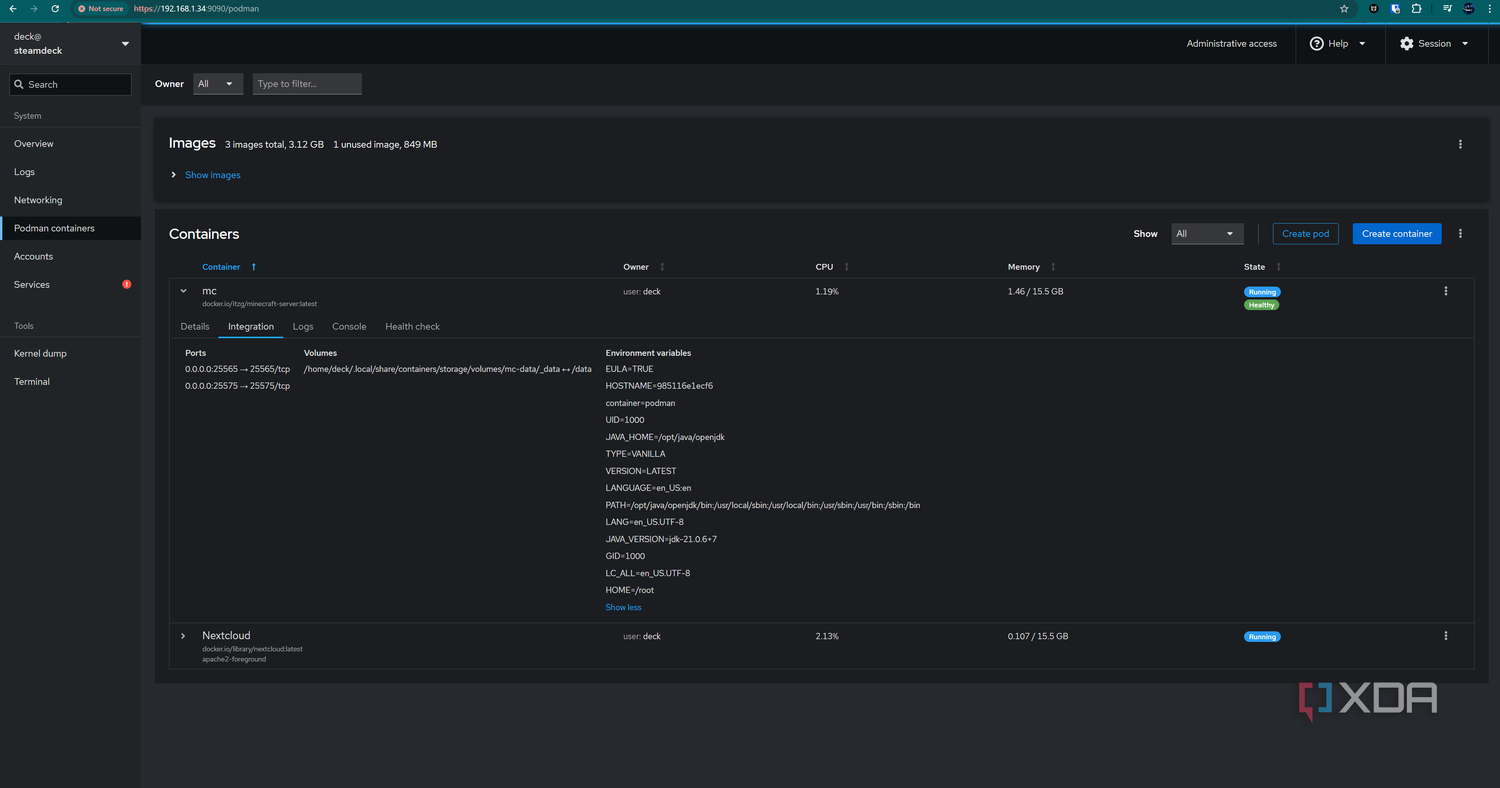This screenshot has width=1500, height=788.
Task: Sort containers by the State column icon
Action: click(1278, 267)
